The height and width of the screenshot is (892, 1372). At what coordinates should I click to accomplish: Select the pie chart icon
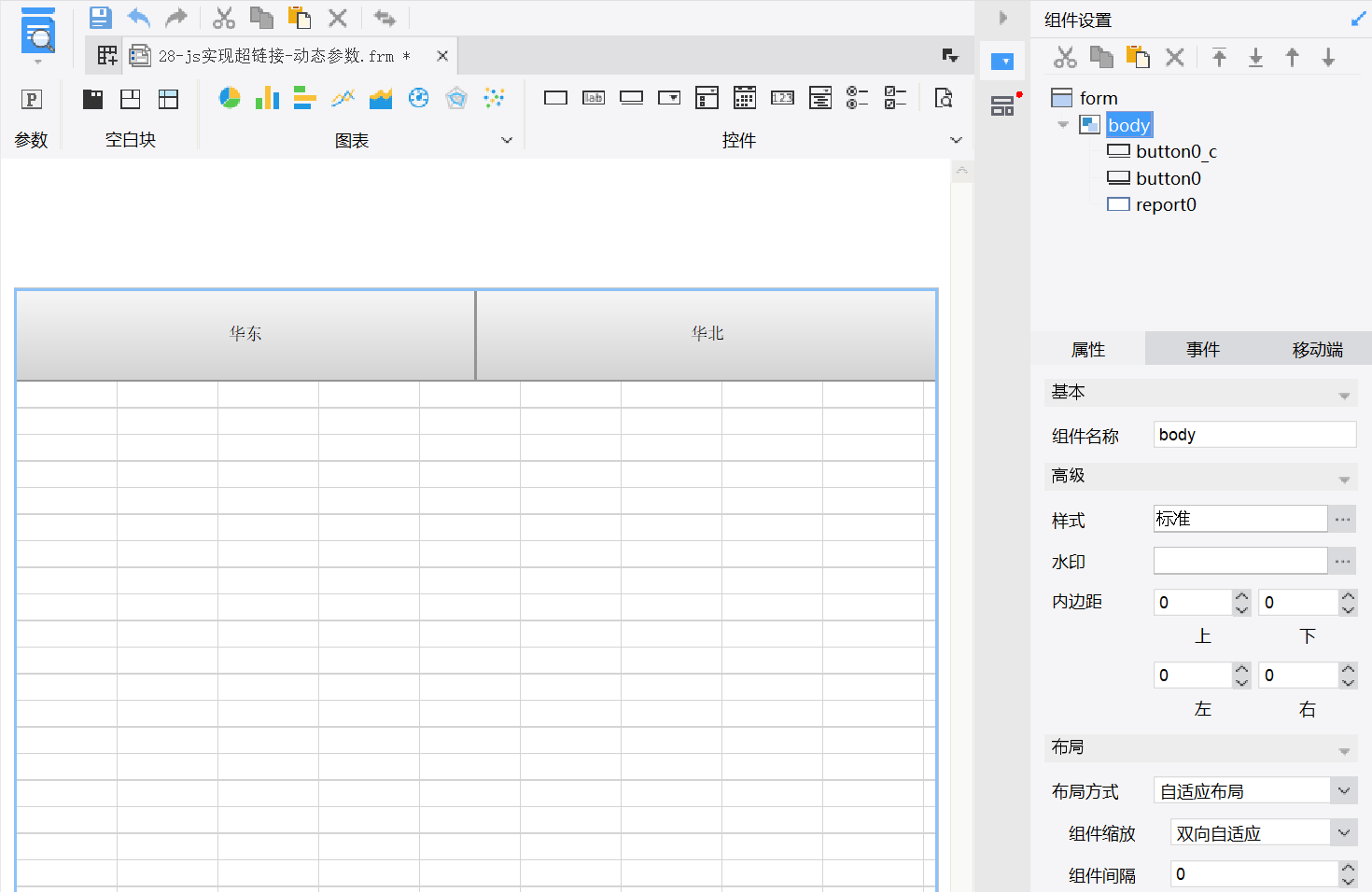tap(230, 98)
